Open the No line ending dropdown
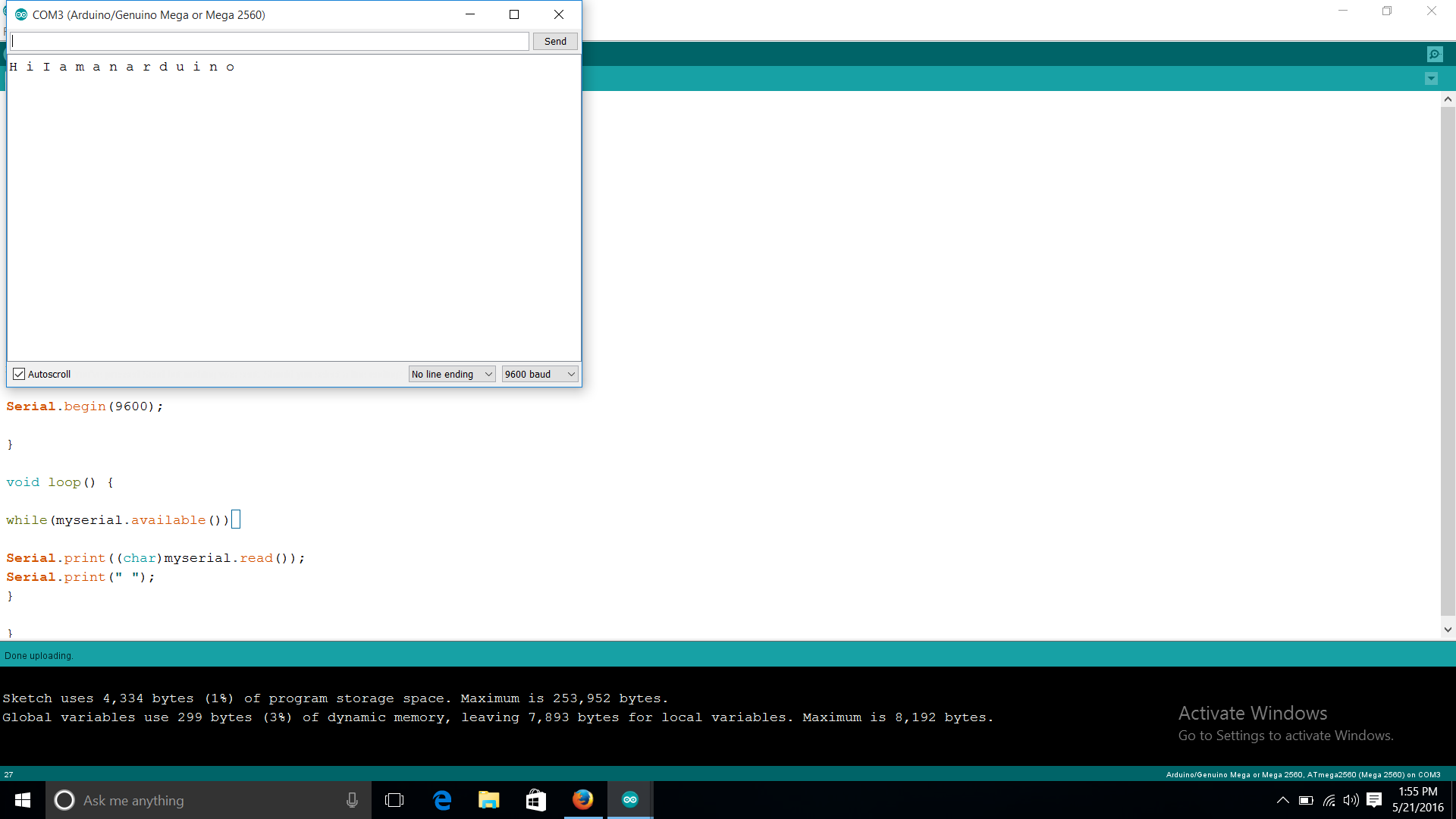 click(x=452, y=374)
